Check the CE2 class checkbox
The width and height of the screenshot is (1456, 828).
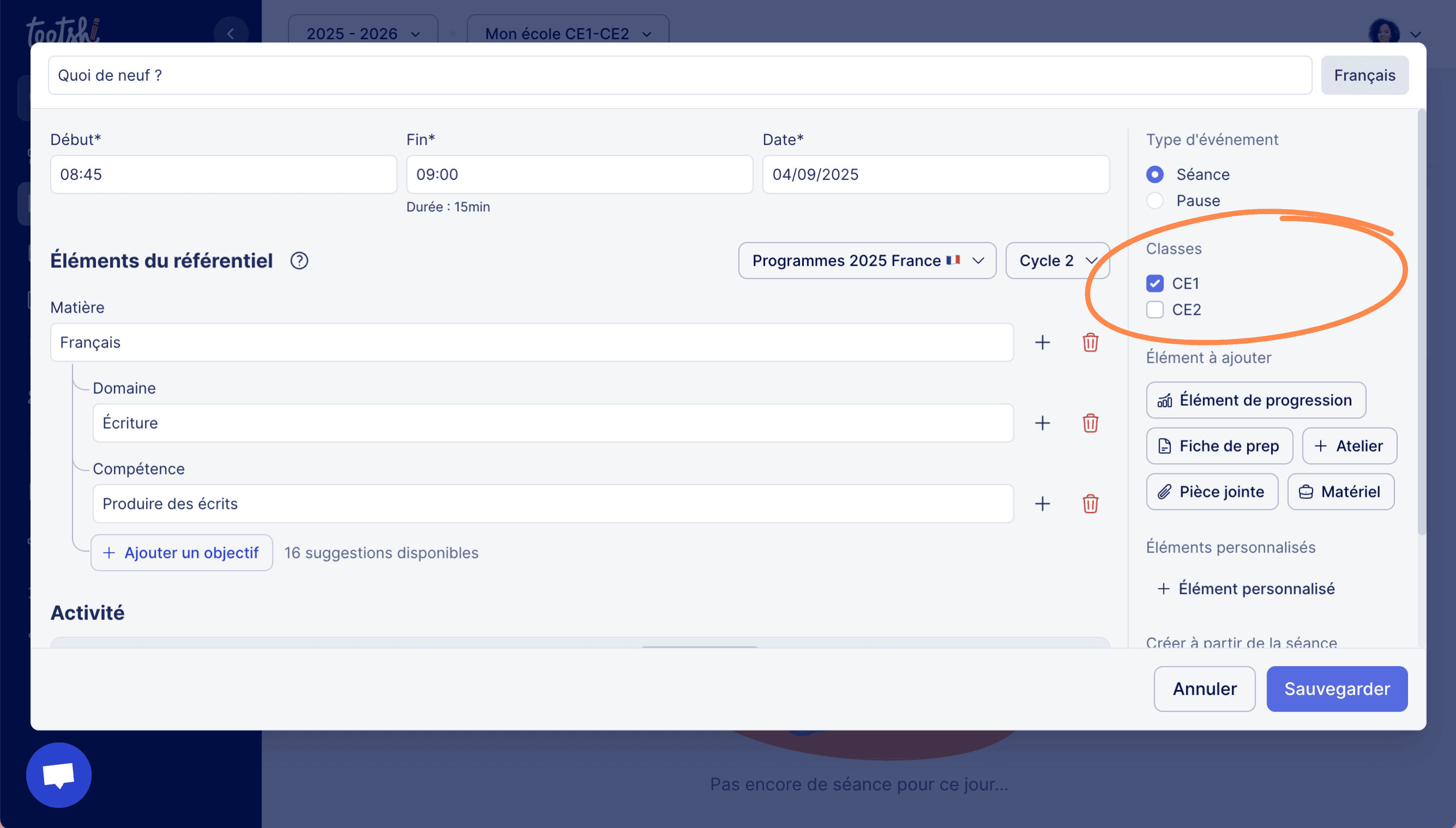coord(1155,310)
